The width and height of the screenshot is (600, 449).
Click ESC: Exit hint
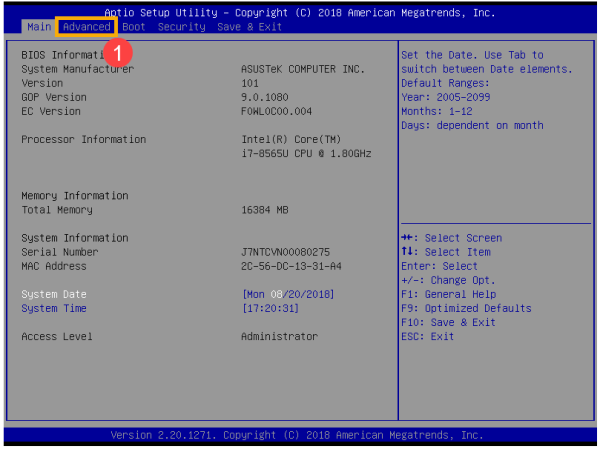(427, 336)
